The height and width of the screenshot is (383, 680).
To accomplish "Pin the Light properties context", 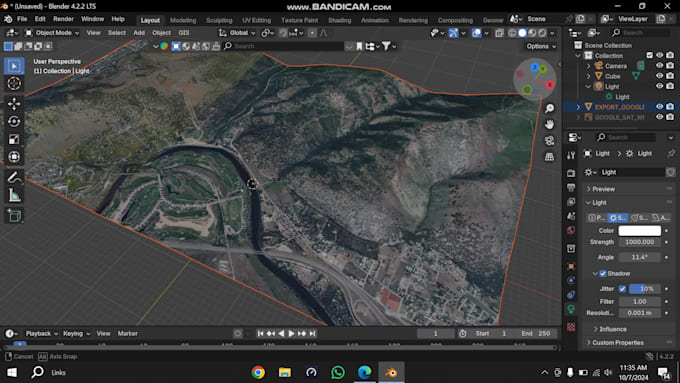I will 671,154.
